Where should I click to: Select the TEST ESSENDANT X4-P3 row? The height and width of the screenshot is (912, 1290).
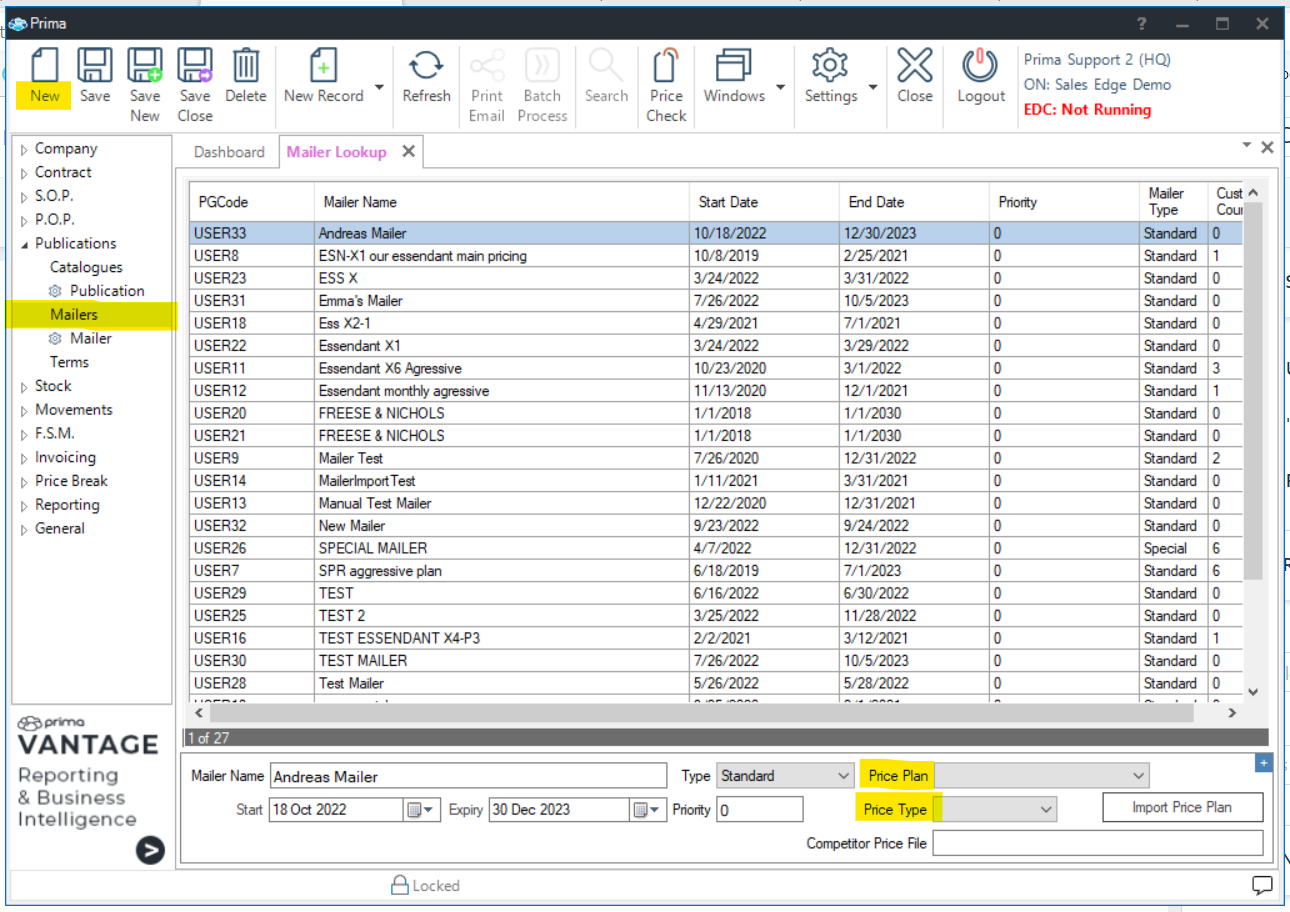(716, 638)
